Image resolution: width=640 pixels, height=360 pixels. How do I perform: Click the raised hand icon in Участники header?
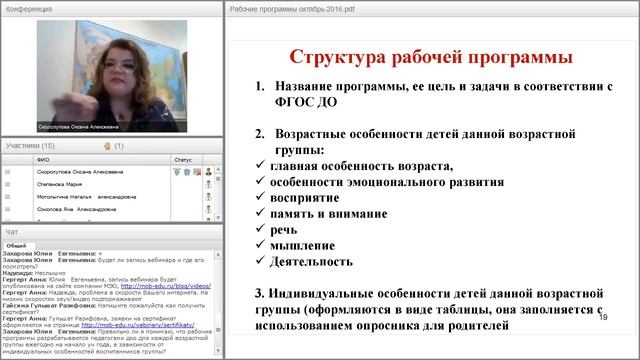[x=107, y=146]
